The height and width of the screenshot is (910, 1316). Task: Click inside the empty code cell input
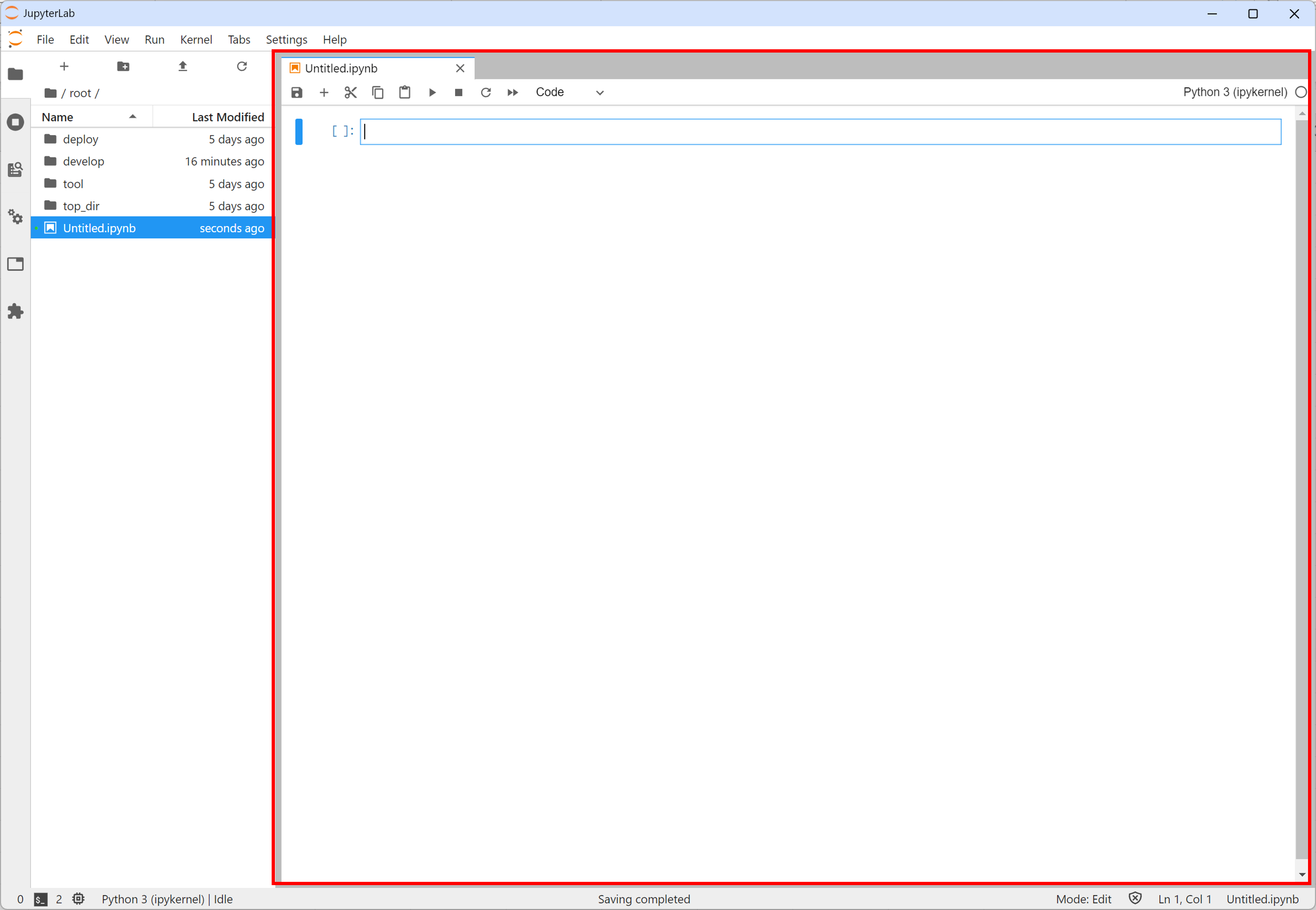click(x=820, y=132)
